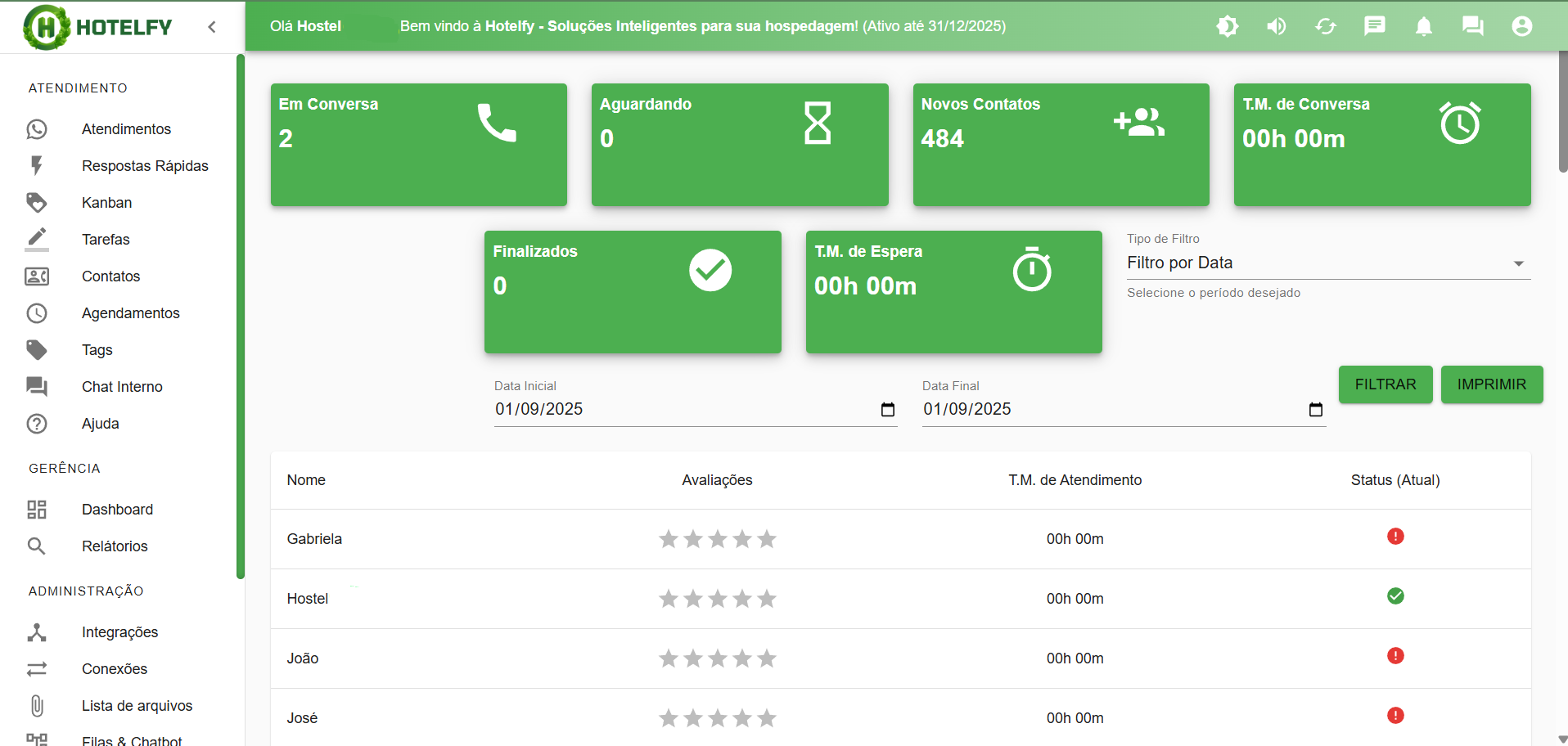Collapse the sidebar with the chevron
The height and width of the screenshot is (746, 1568).
212,26
